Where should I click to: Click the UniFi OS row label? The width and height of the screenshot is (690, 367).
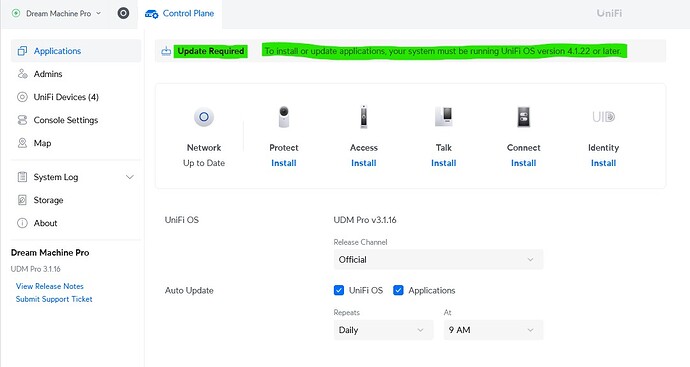point(182,220)
